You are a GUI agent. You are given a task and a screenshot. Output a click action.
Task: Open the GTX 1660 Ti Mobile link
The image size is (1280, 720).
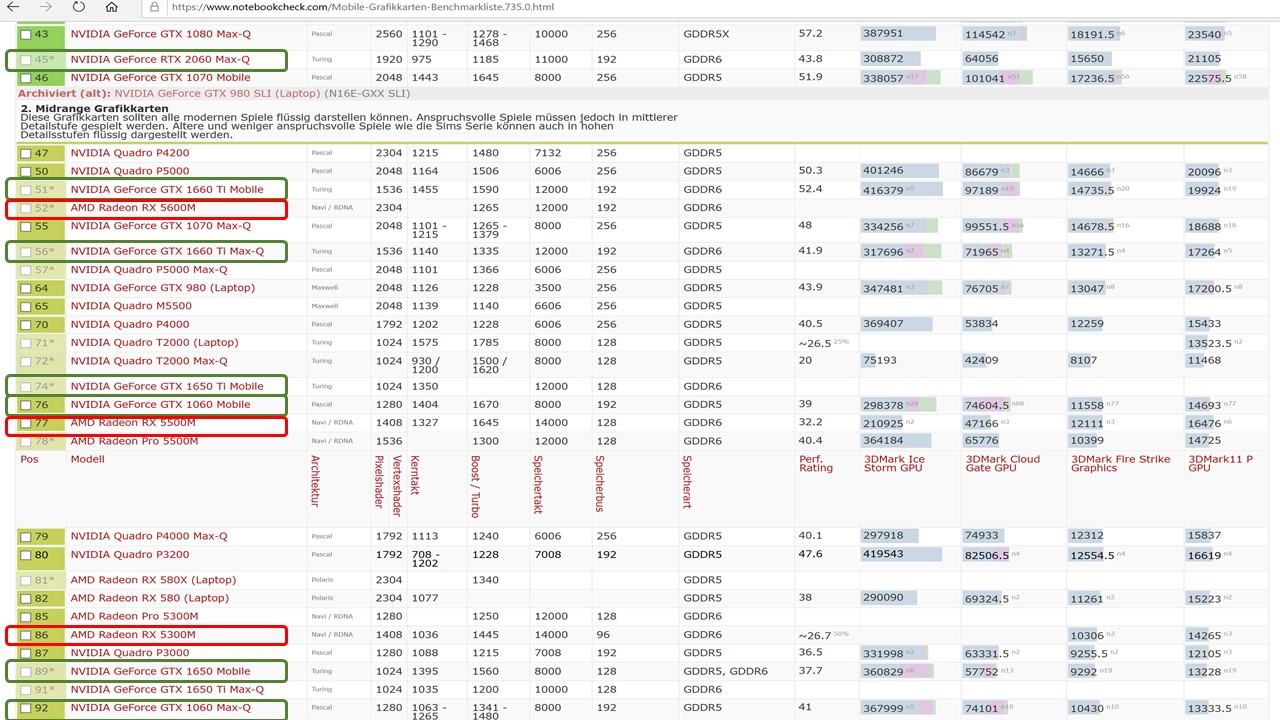[x=167, y=189]
